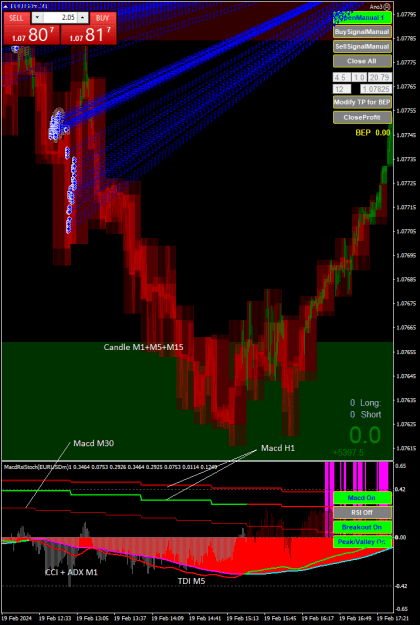
Task: Click the 20.79 value field
Action: 379,77
